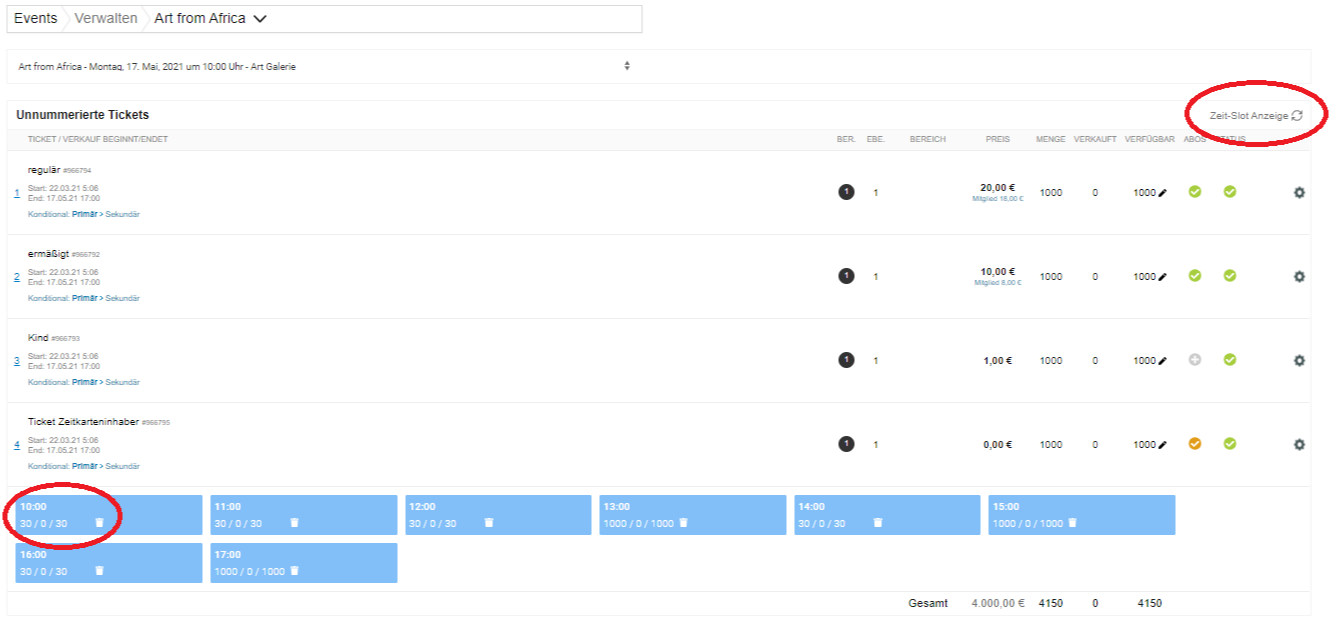The image size is (1333, 644).
Task: Edit available quantity pencil for ermäßigt ticket
Action: pyautogui.click(x=1162, y=277)
